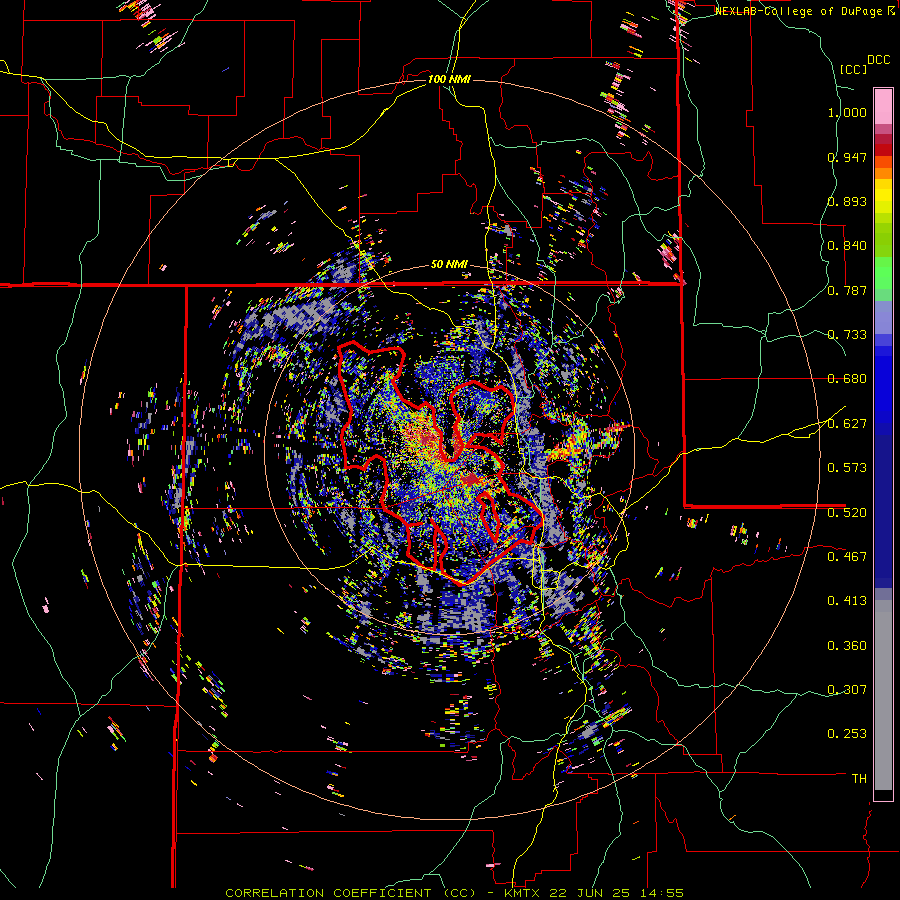Click the 0.413 scale value
The image size is (900, 900).
[x=847, y=601]
